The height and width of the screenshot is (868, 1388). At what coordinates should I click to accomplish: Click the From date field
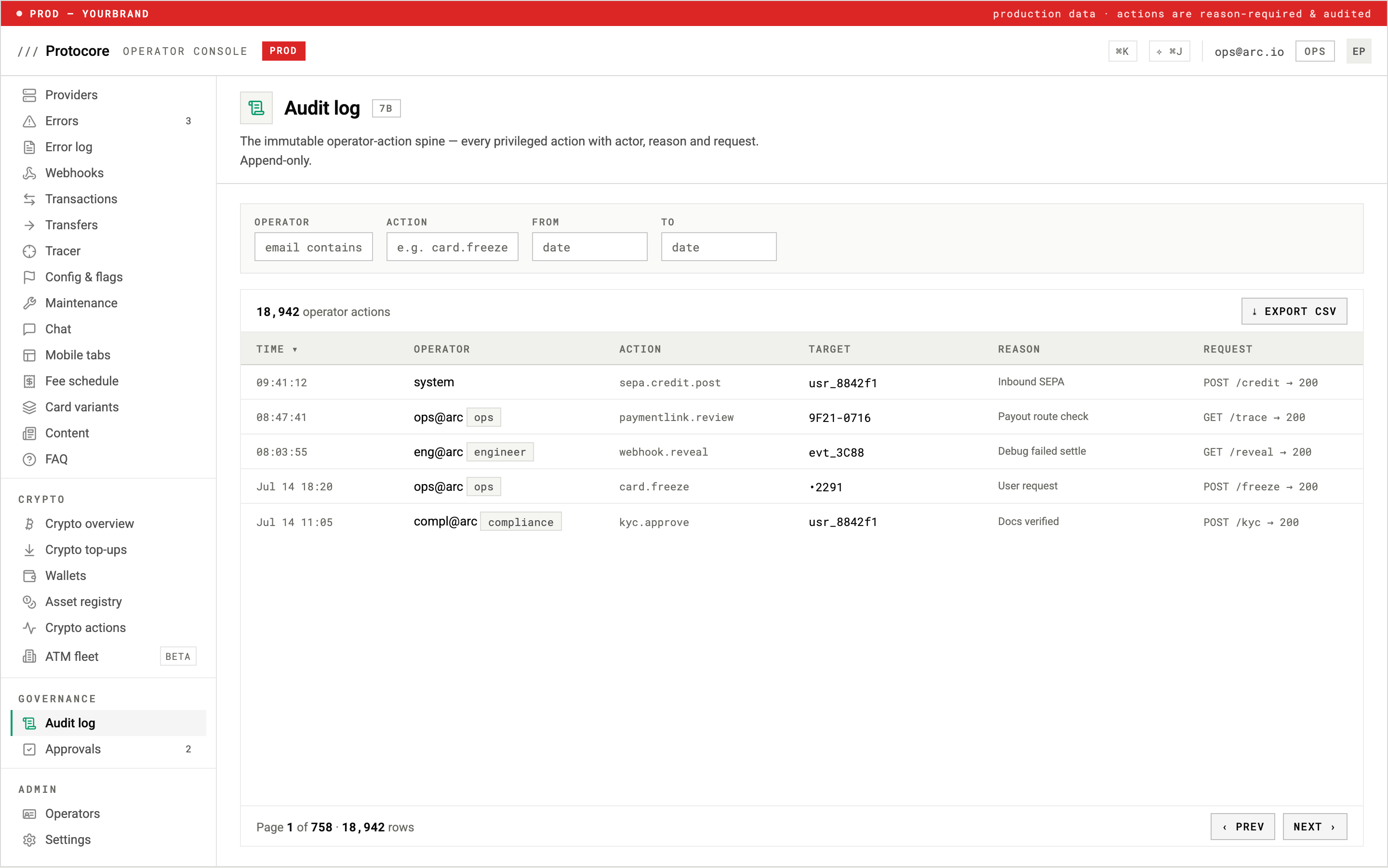pos(590,247)
